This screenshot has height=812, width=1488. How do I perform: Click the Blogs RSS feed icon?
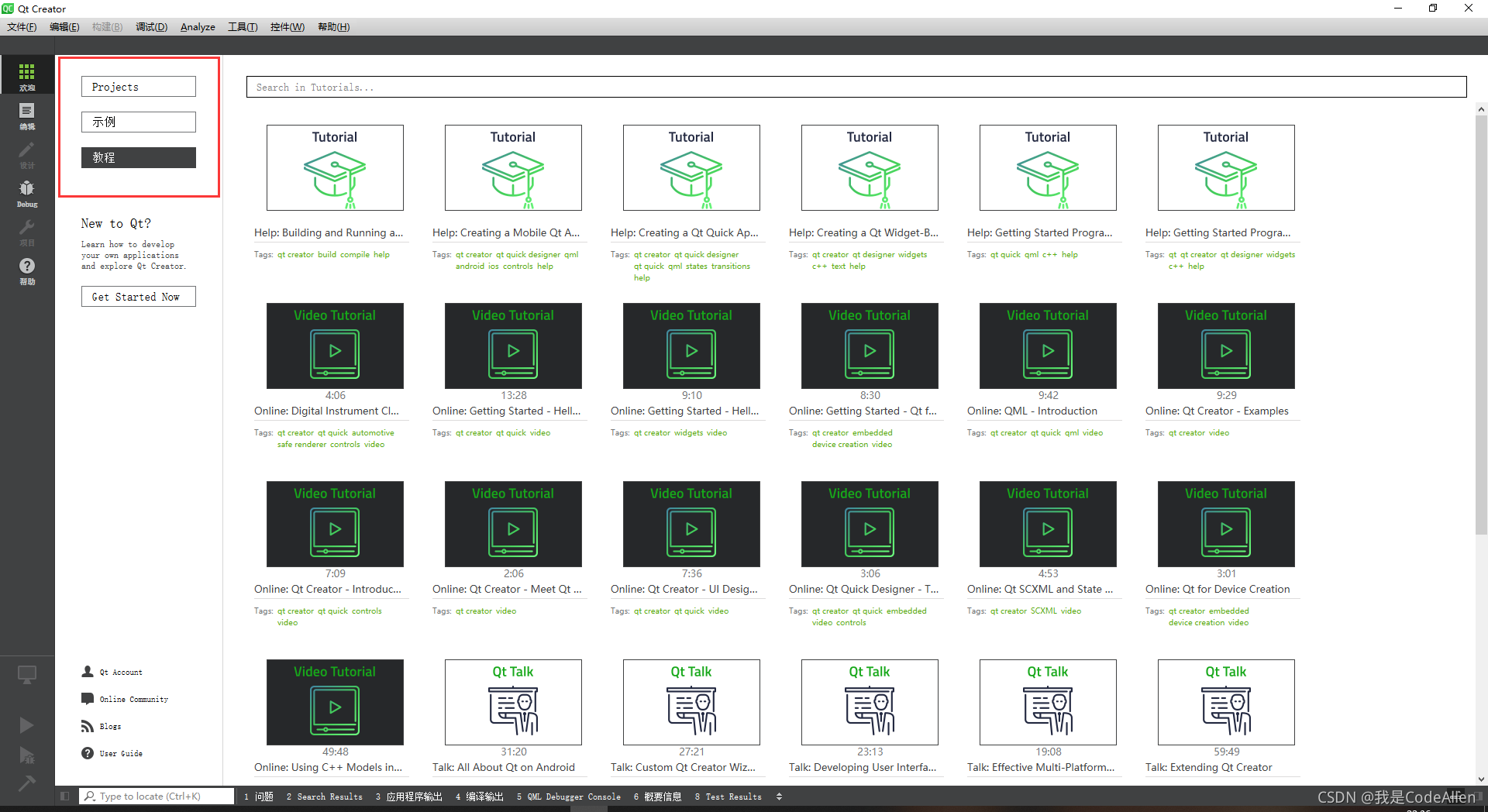tap(88, 726)
